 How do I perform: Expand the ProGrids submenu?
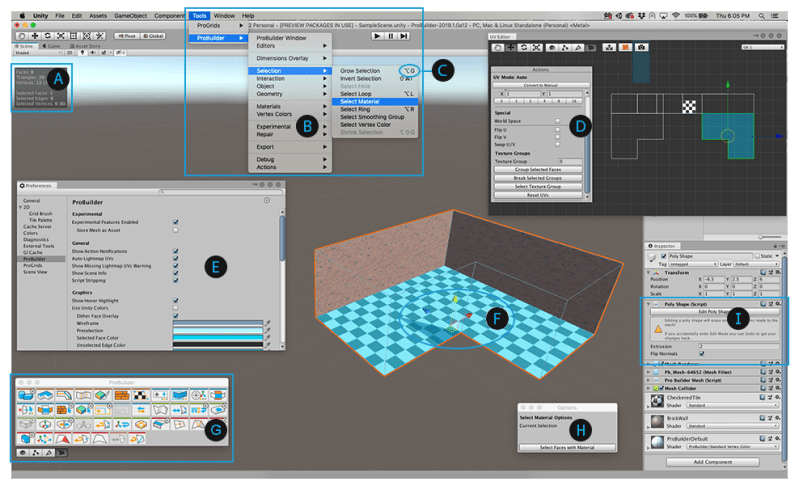(x=218, y=25)
